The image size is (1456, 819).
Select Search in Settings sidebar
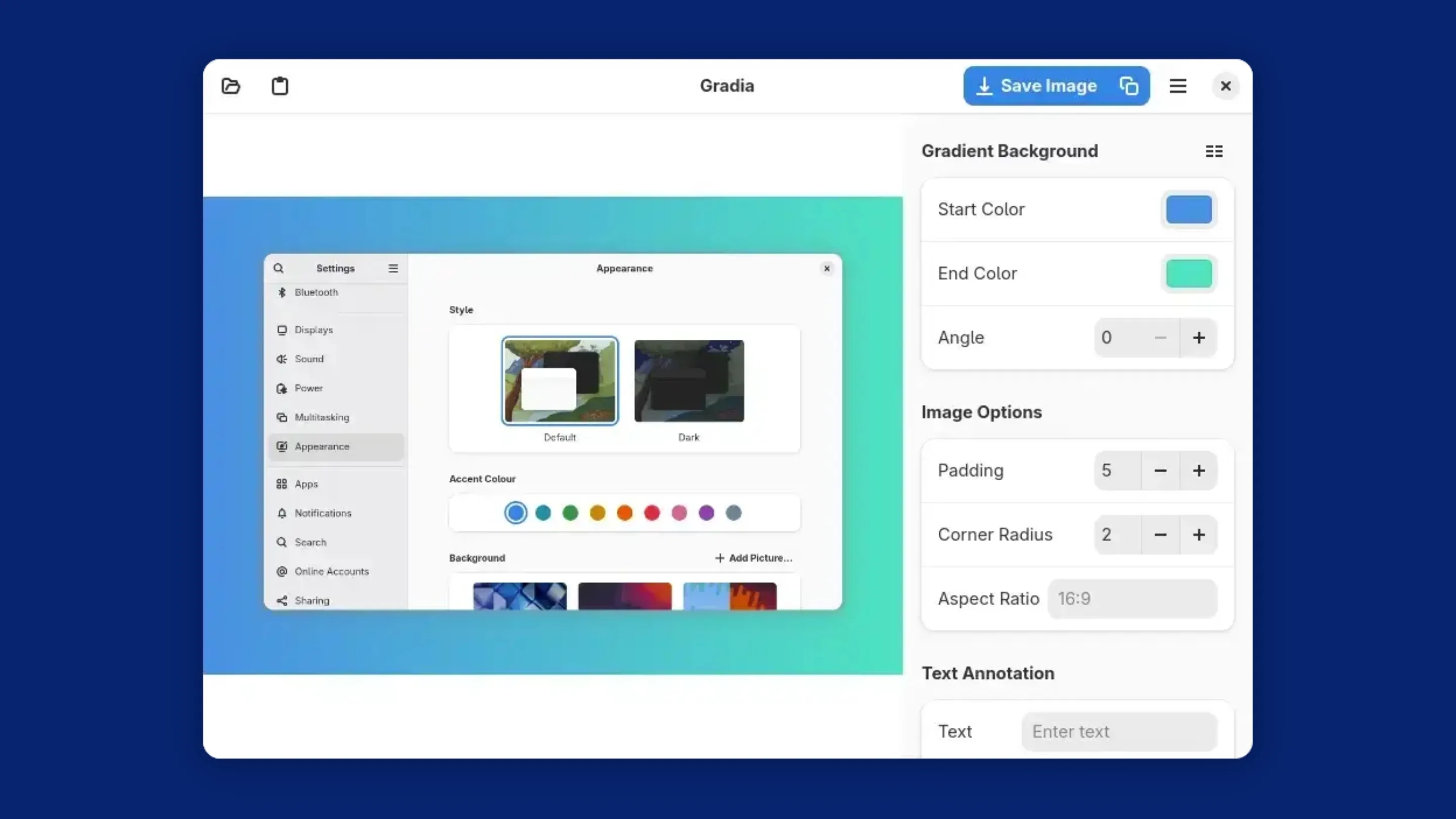[x=336, y=542]
